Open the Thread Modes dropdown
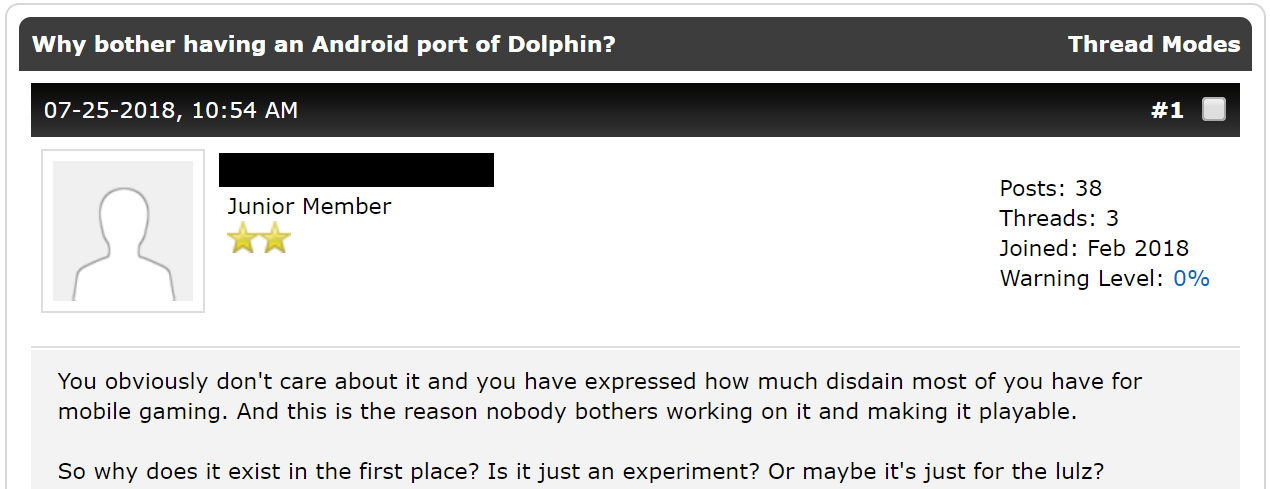Image resolution: width=1270 pixels, height=489 pixels. point(1153,45)
